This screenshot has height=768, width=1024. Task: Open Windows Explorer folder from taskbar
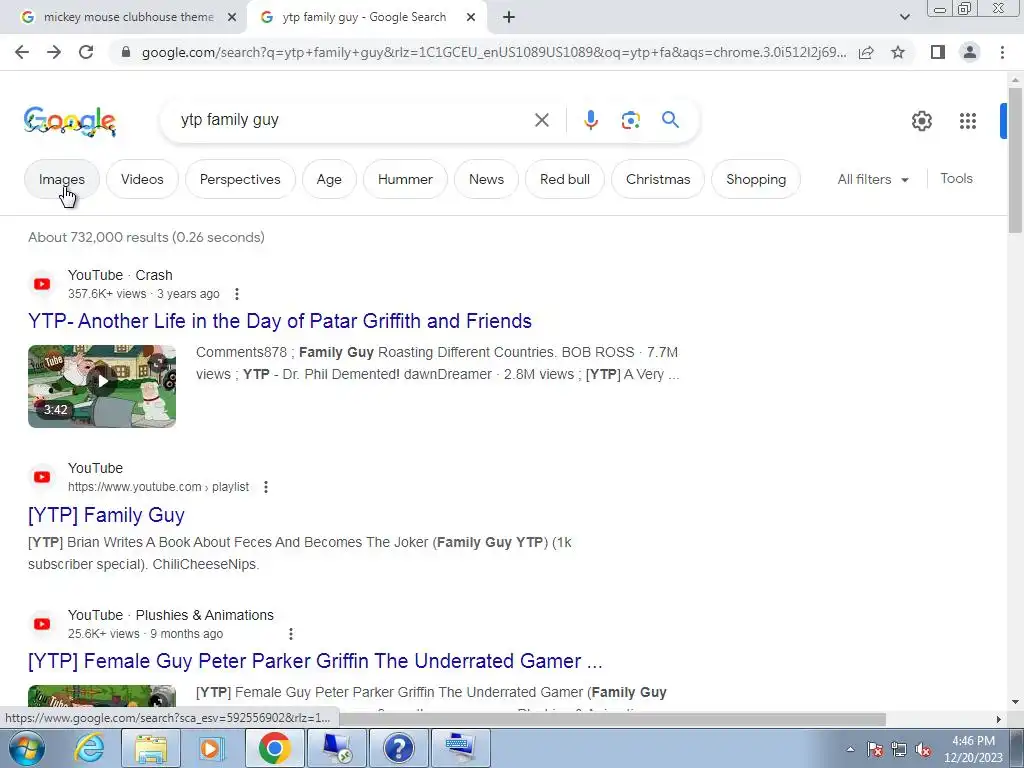click(151, 748)
